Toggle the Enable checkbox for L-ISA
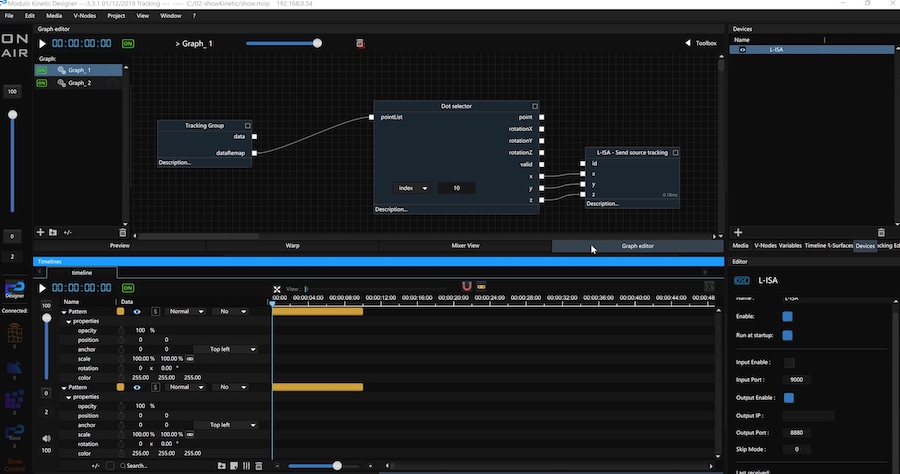The width and height of the screenshot is (900, 474). [788, 316]
